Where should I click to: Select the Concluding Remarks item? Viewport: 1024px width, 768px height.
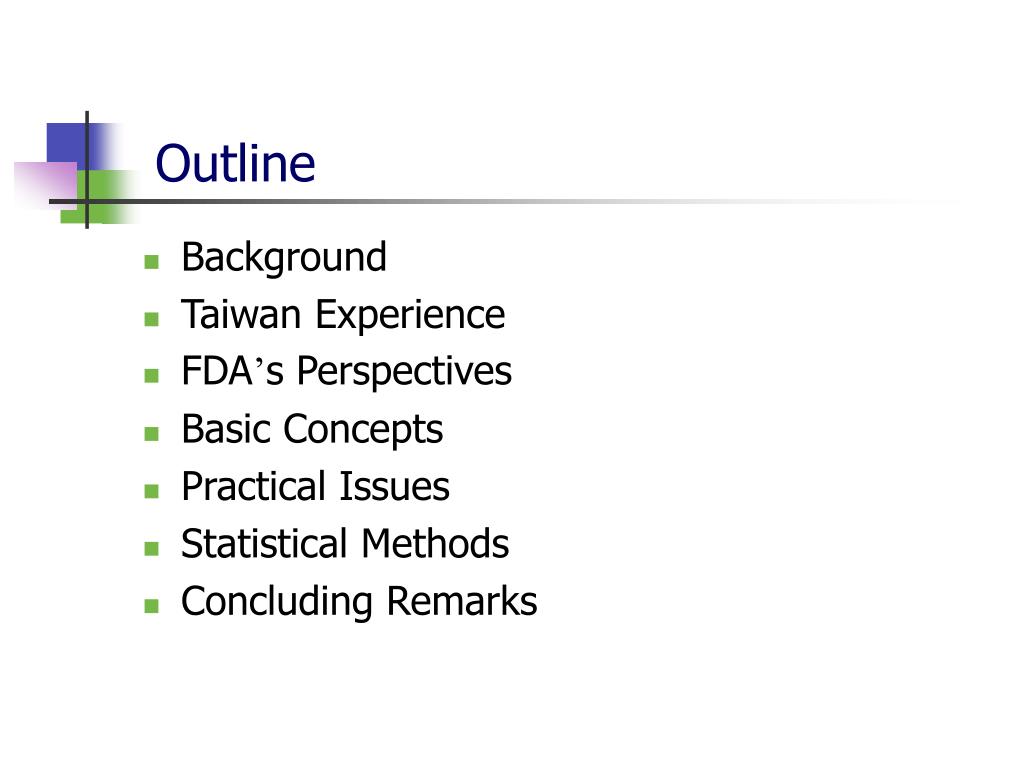tap(359, 601)
